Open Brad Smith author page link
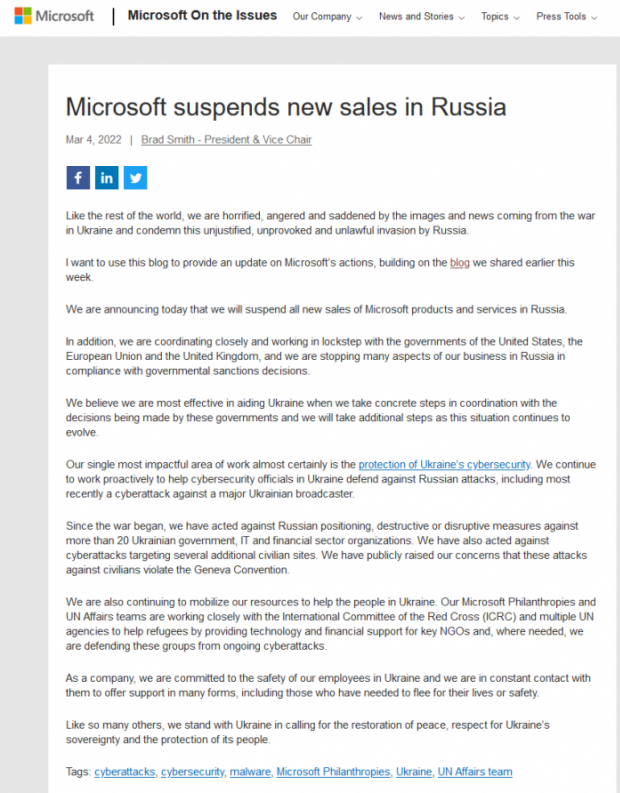The width and height of the screenshot is (620, 793). click(226, 140)
